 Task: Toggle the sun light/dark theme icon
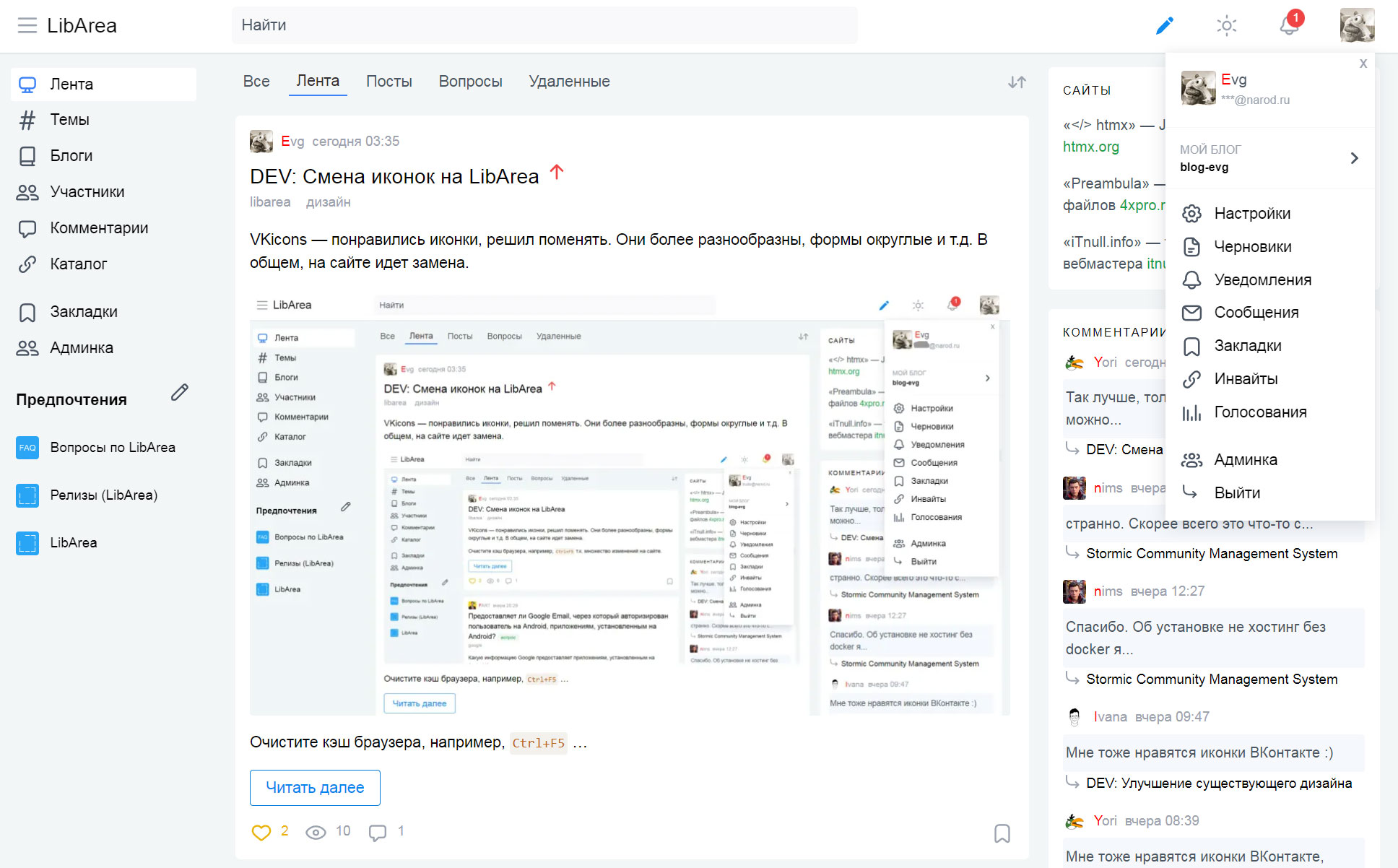(x=1226, y=26)
